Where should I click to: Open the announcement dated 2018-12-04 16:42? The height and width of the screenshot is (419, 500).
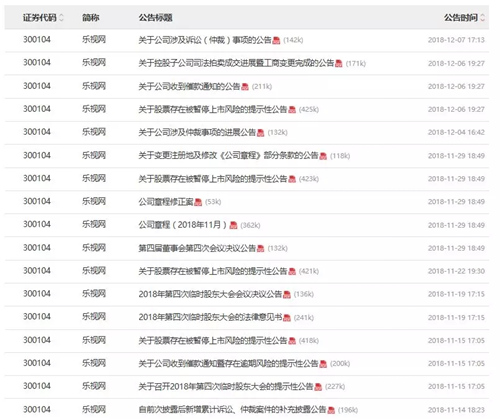tap(197, 133)
